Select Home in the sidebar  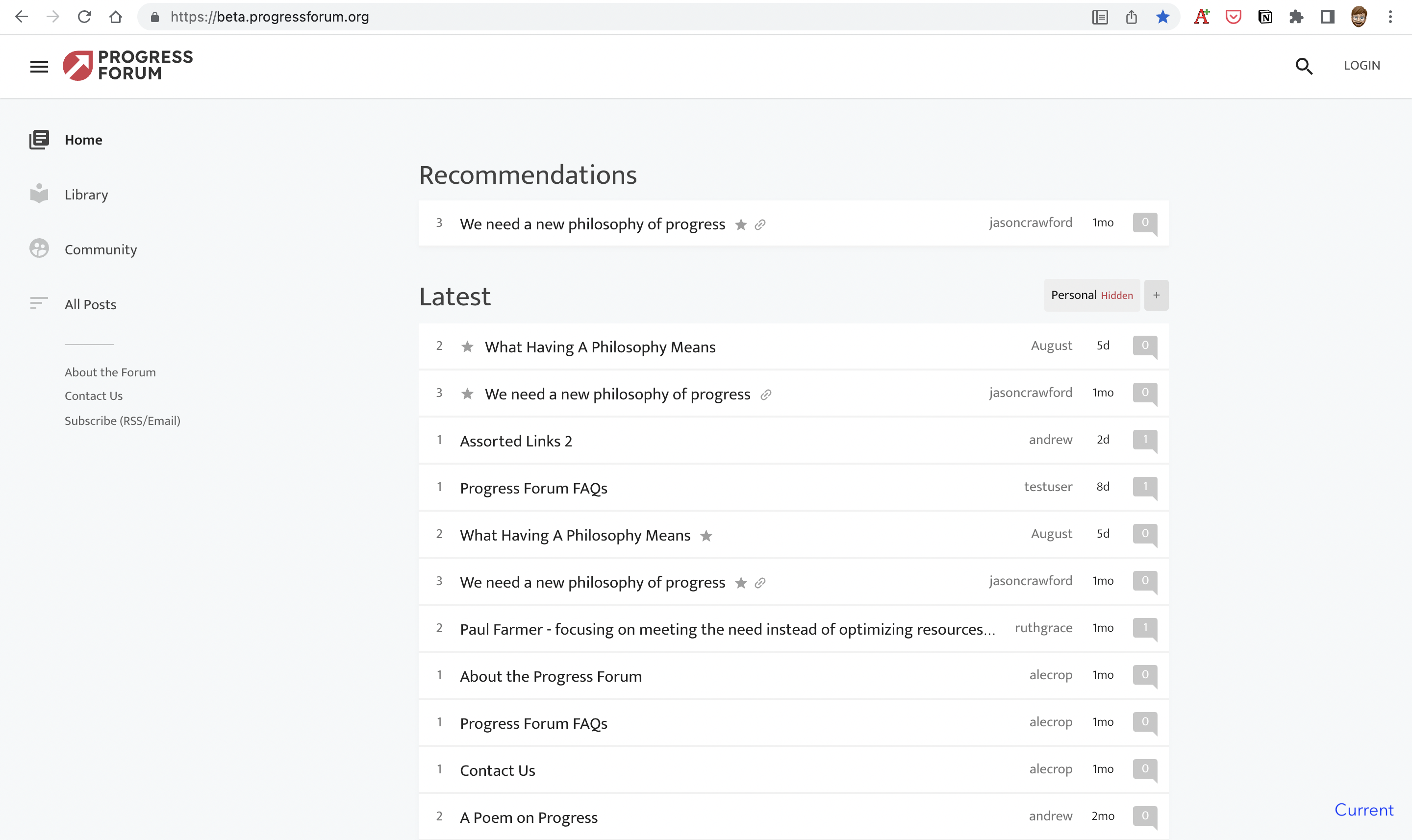point(83,140)
